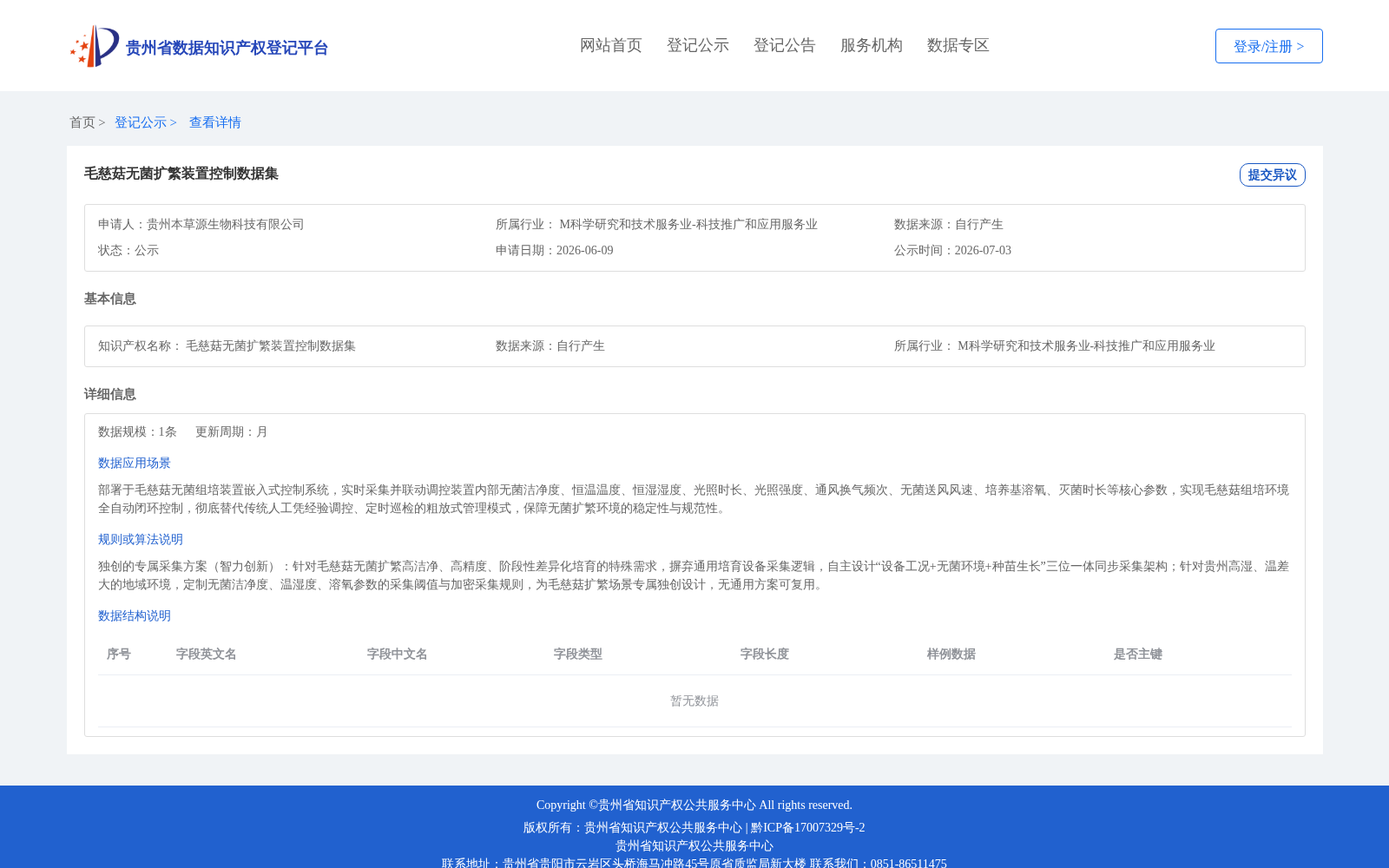The image size is (1389, 868).
Task: Open 贵州省数据知识产权登记平台 title link
Action: click(227, 48)
